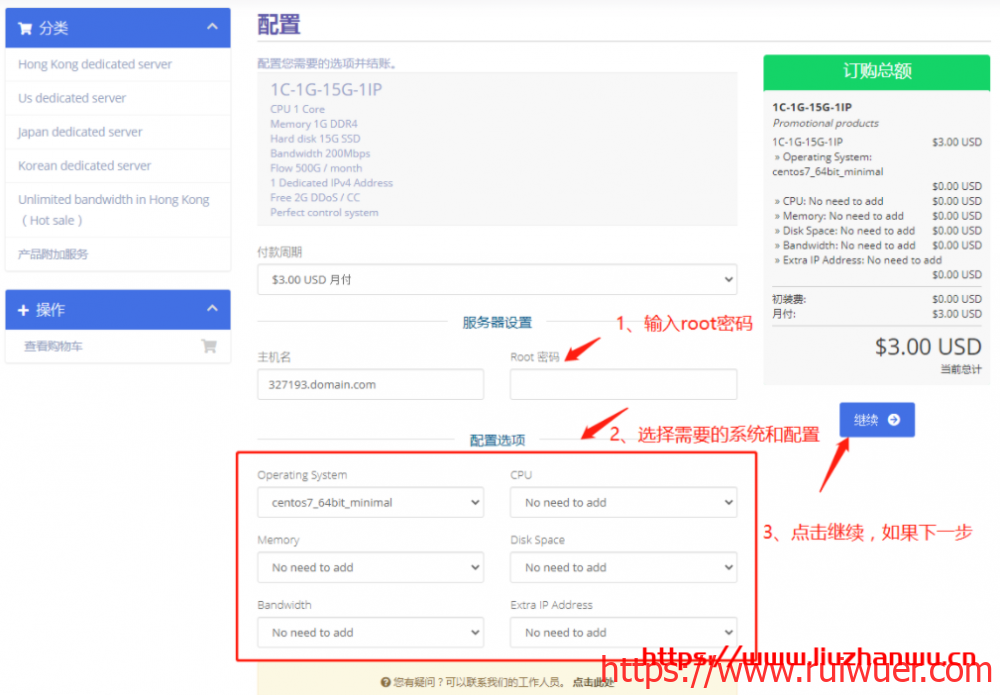The width and height of the screenshot is (1000, 695).
Task: Open the 付款周期 billing cycle dropdown
Action: [x=496, y=280]
